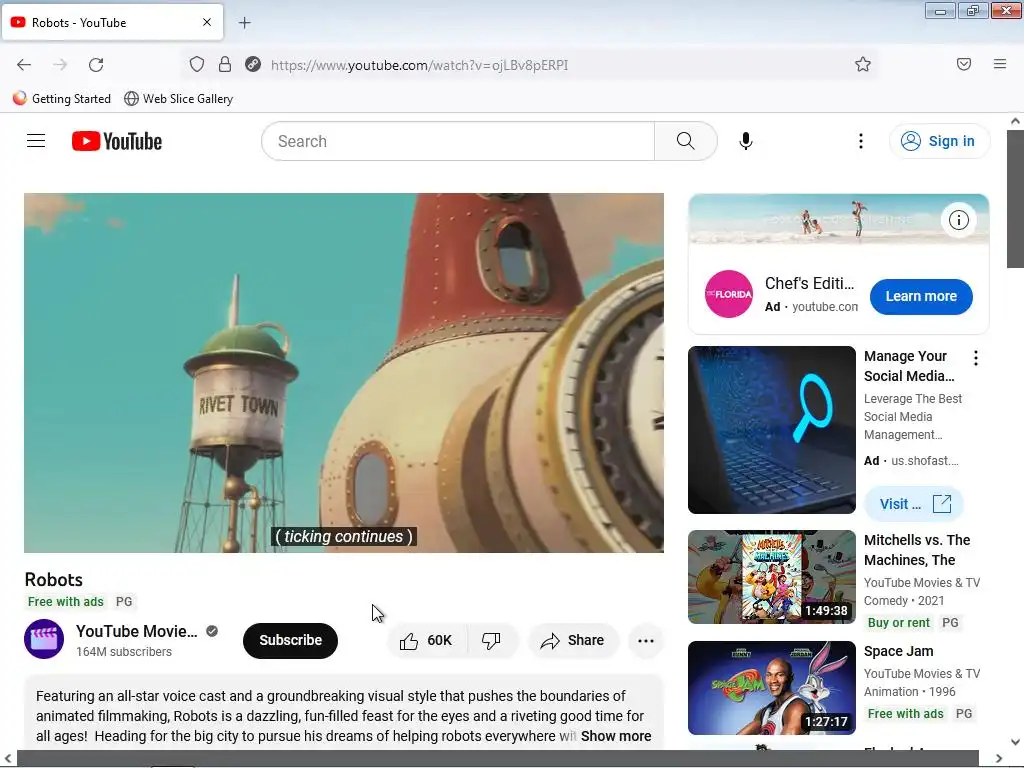The height and width of the screenshot is (768, 1024).
Task: Click vertical scrollbar thumb
Action: (x=1015, y=199)
